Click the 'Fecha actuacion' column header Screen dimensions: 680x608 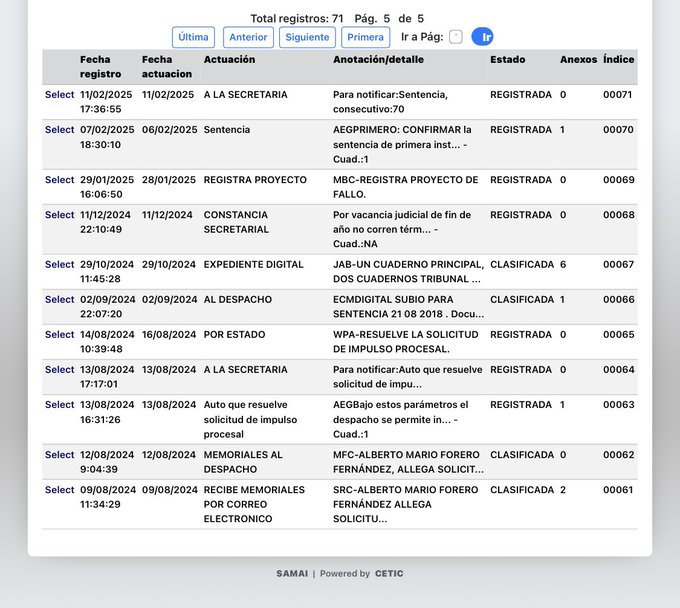tap(167, 67)
